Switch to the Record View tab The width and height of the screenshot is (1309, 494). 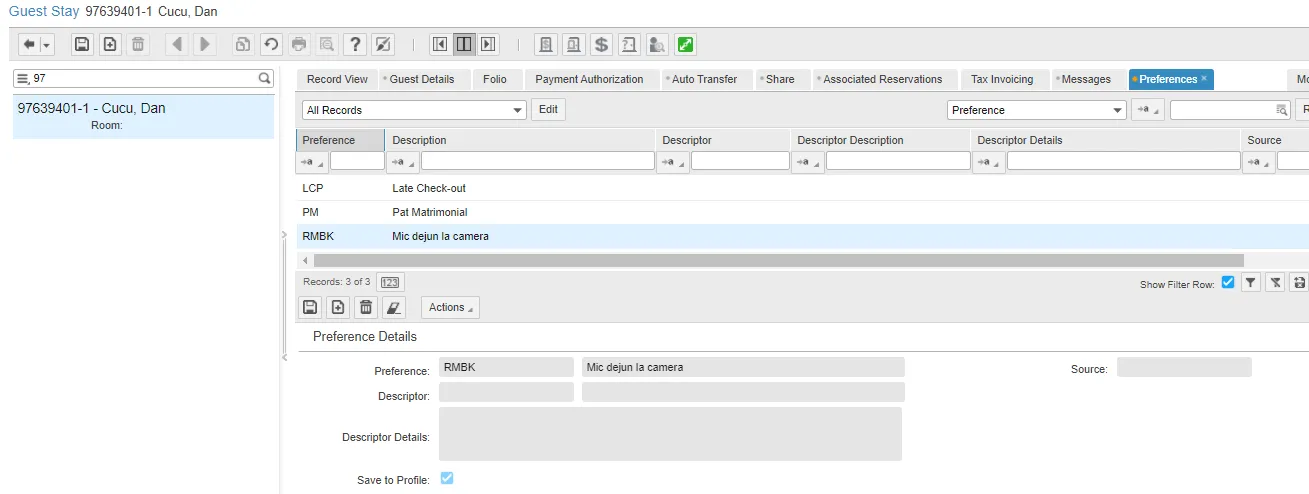coord(337,79)
